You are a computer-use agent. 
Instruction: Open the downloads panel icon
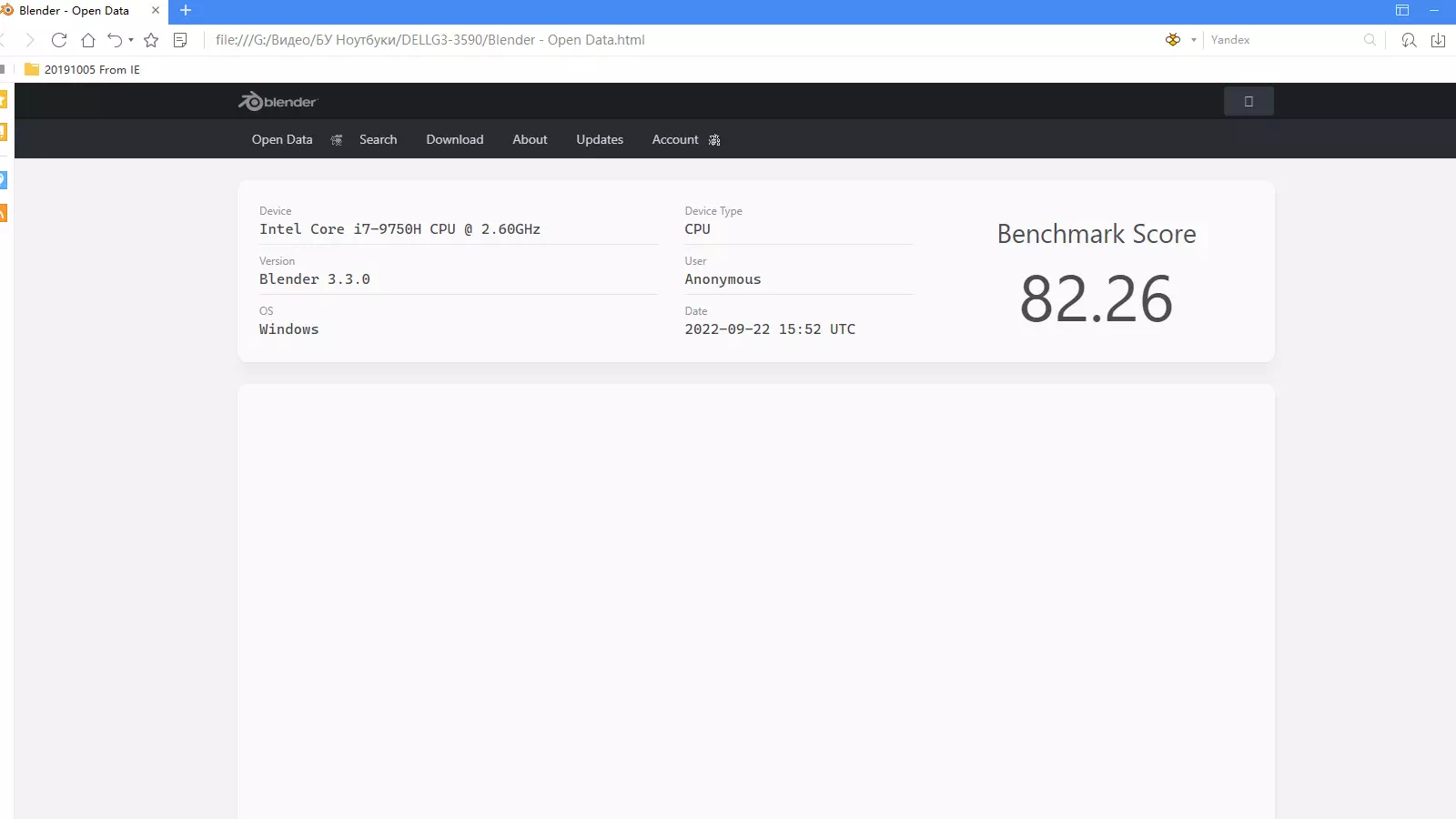coord(1440,40)
